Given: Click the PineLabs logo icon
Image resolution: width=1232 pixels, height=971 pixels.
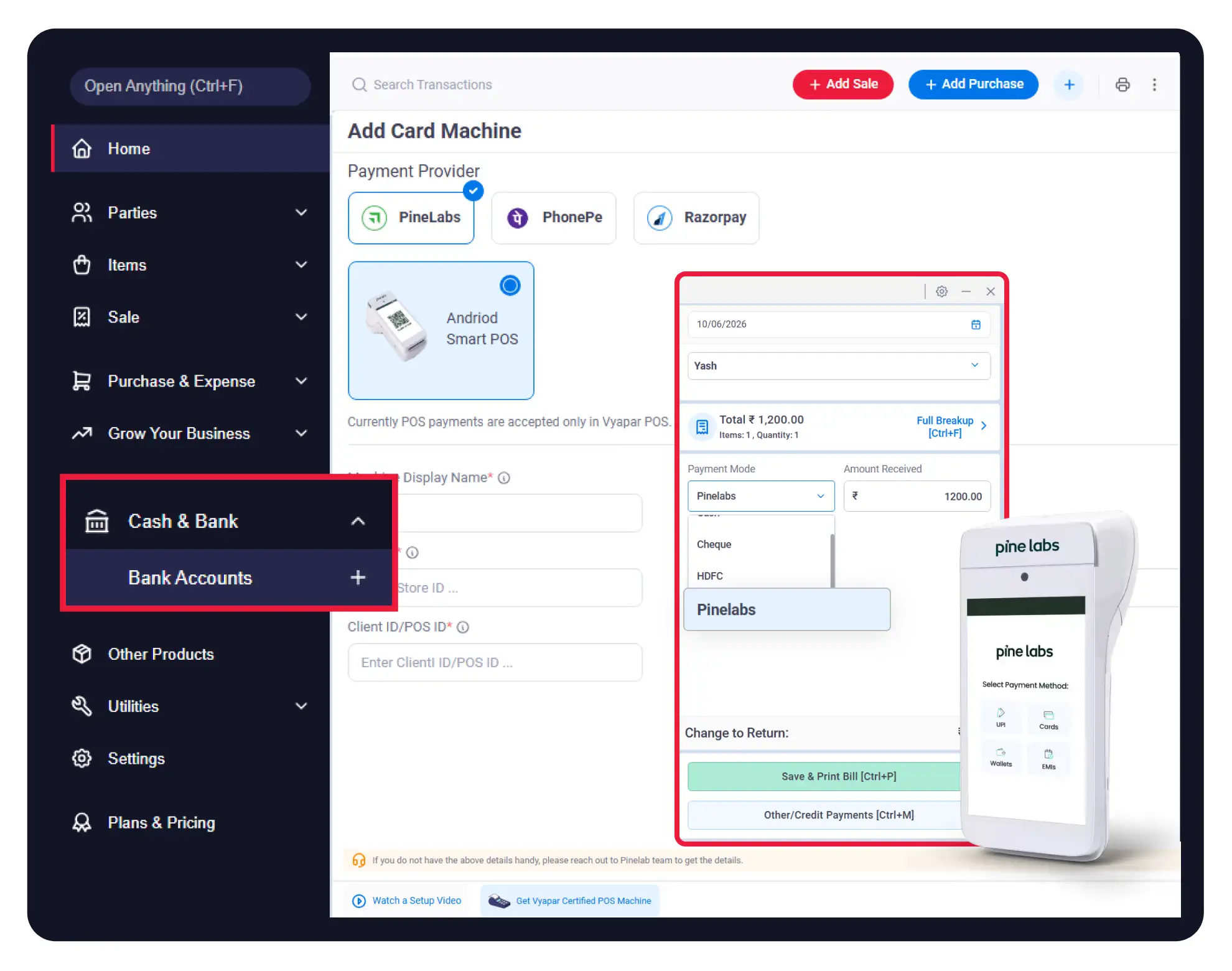Looking at the screenshot, I should (375, 218).
